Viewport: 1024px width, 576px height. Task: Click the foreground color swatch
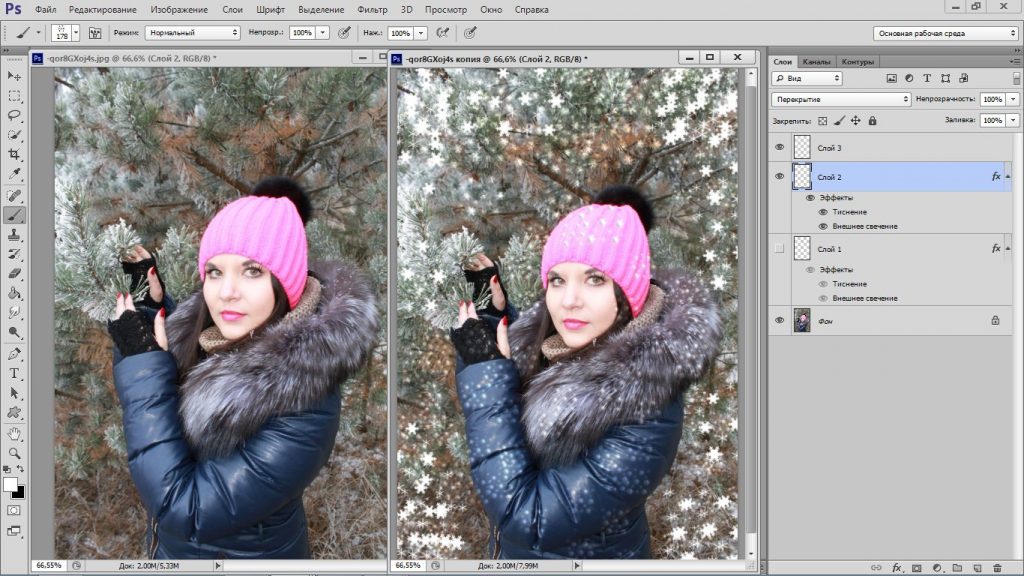10,485
